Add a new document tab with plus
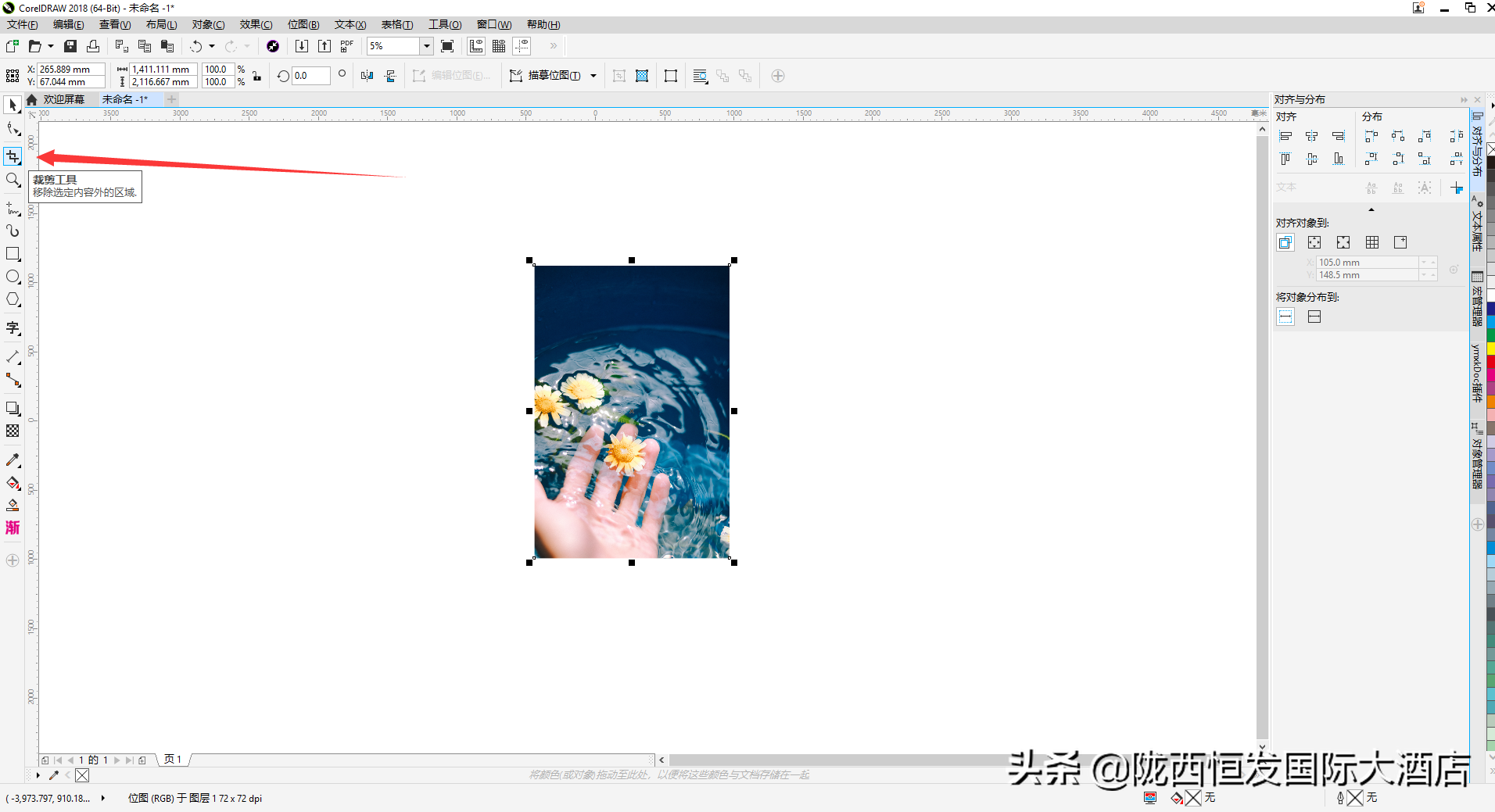The height and width of the screenshot is (812, 1495). 171,99
